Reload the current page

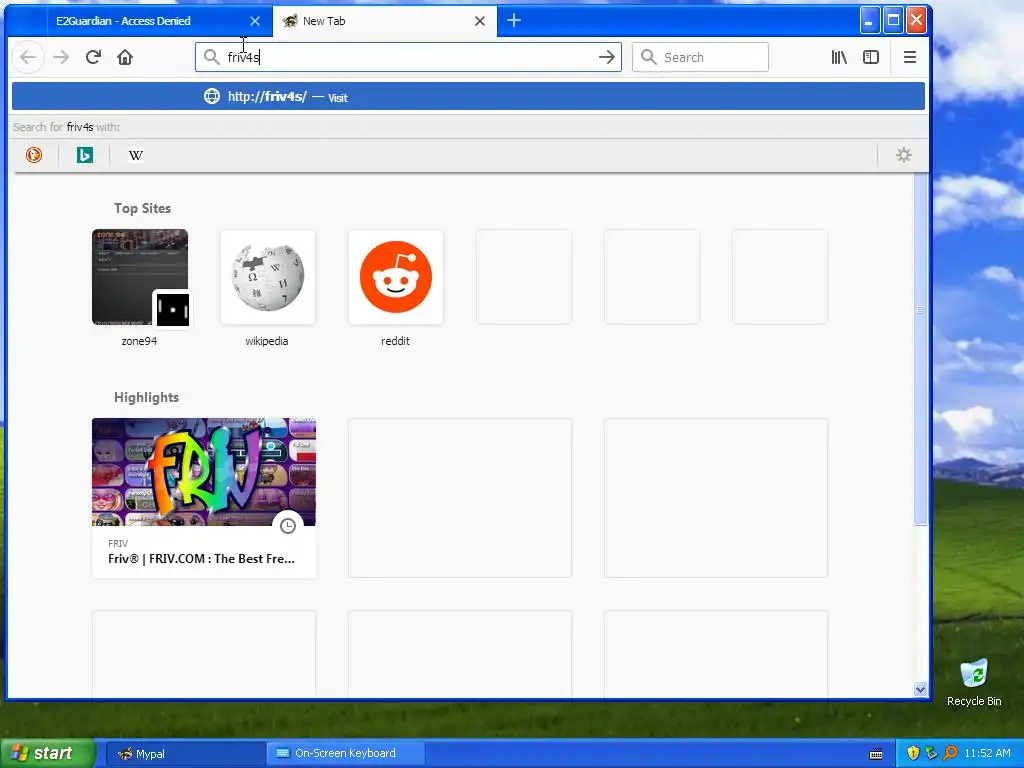(x=93, y=57)
